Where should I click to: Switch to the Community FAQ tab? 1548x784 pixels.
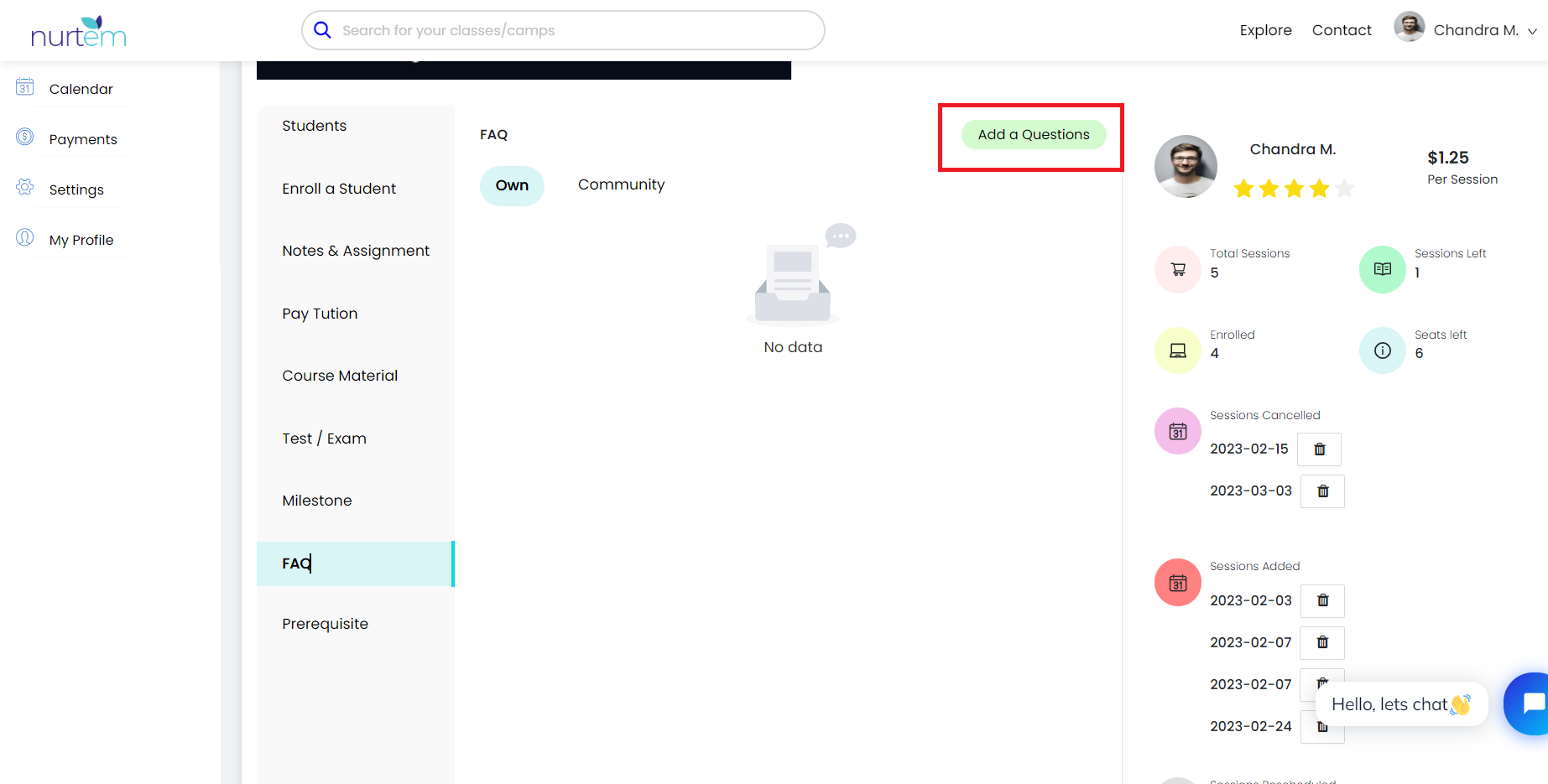pyautogui.click(x=621, y=184)
